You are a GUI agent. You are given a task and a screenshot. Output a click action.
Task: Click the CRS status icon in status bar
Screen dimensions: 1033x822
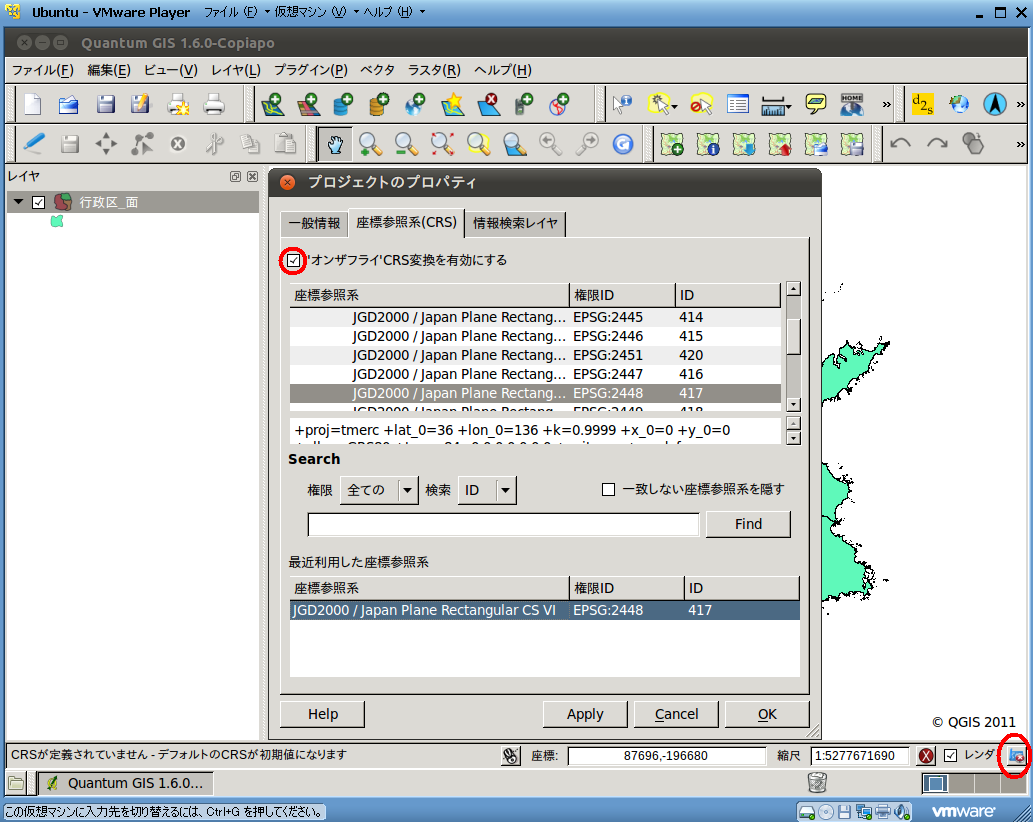tap(1017, 755)
